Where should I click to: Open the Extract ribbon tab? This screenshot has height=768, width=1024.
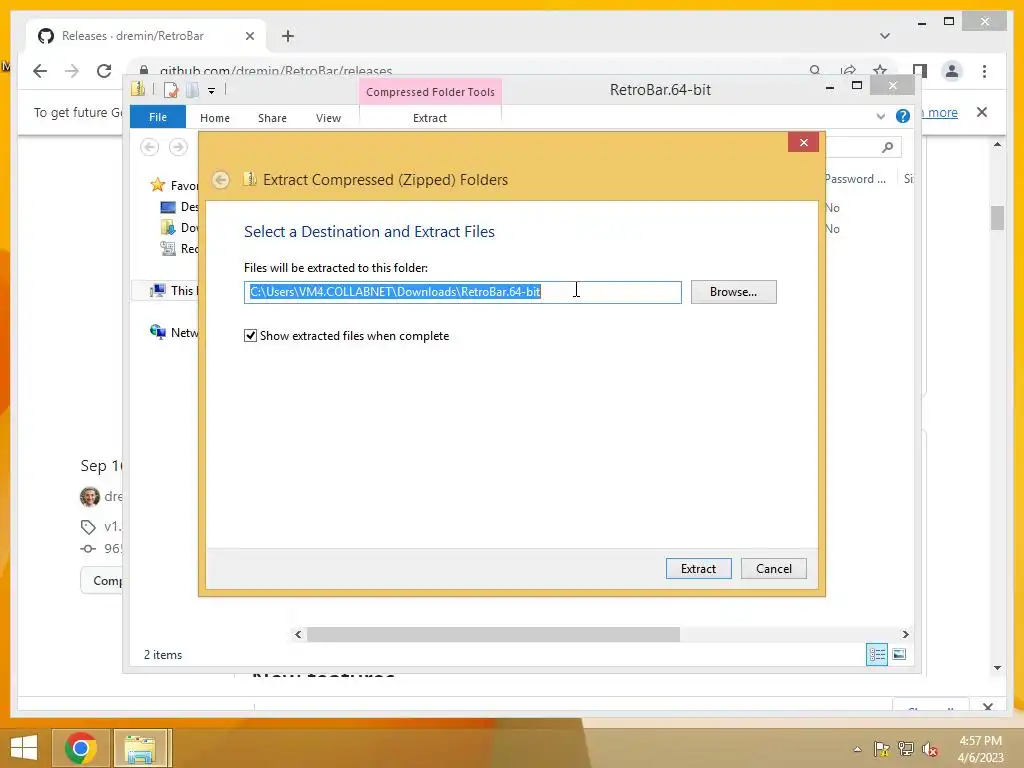tap(430, 118)
